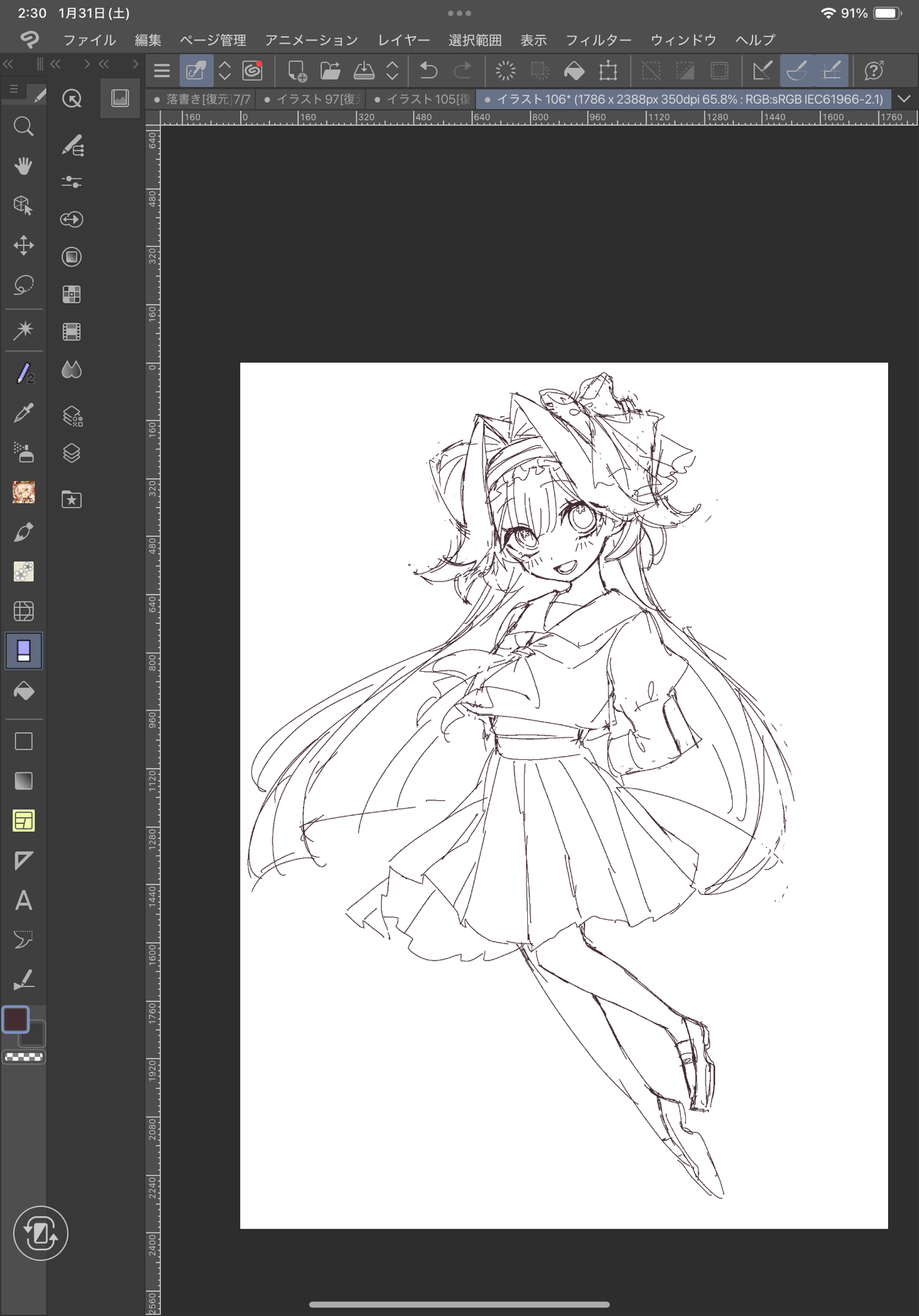Tap the round rotate button at the bottom left
919x1316 pixels.
coord(40,1233)
